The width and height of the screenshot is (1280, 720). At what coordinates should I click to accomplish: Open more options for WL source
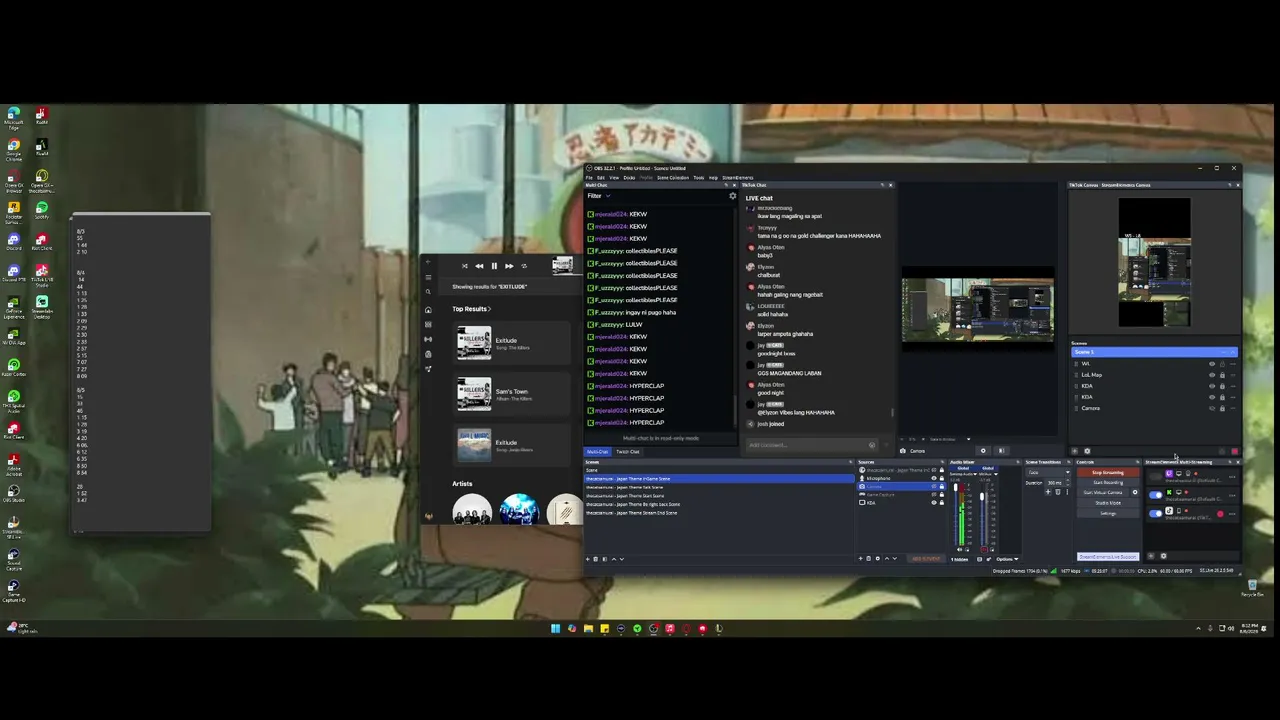coord(1232,364)
